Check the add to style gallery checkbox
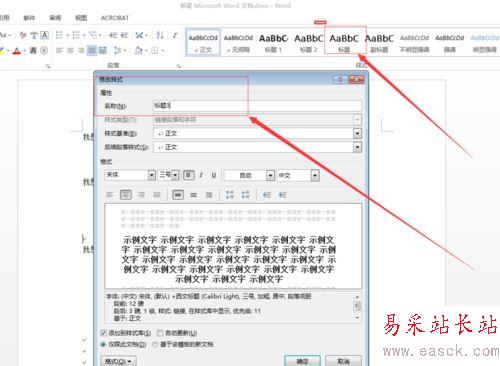Screen dimensions: 500x366 [104, 333]
